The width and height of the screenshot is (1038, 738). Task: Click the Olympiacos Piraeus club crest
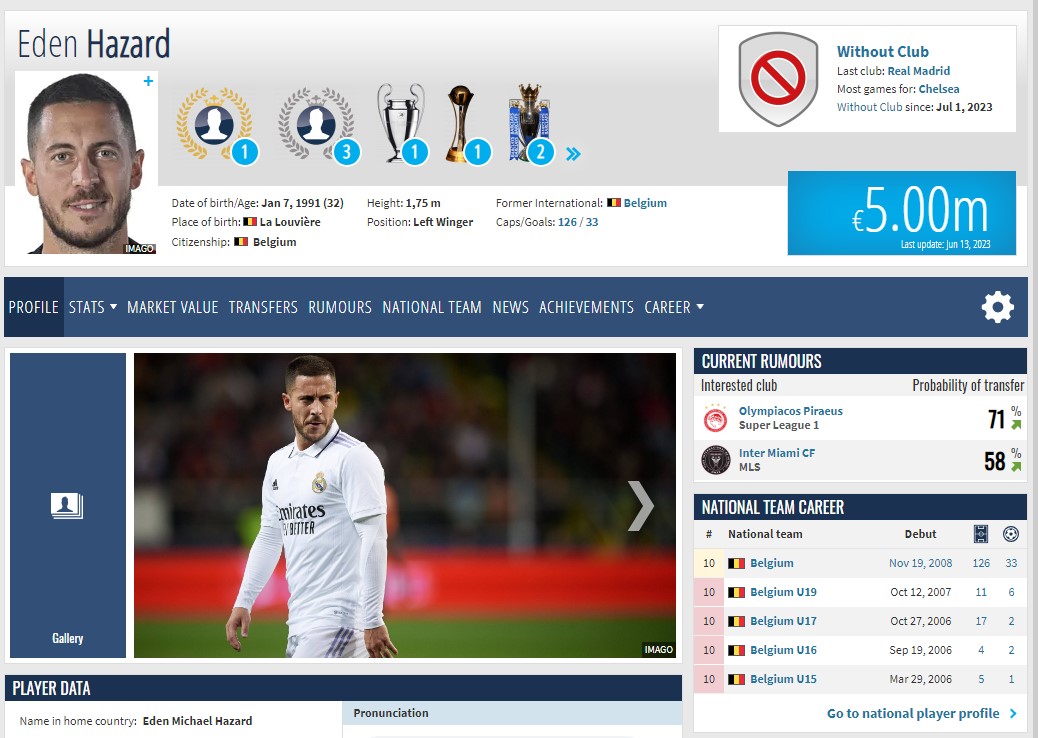tap(715, 418)
